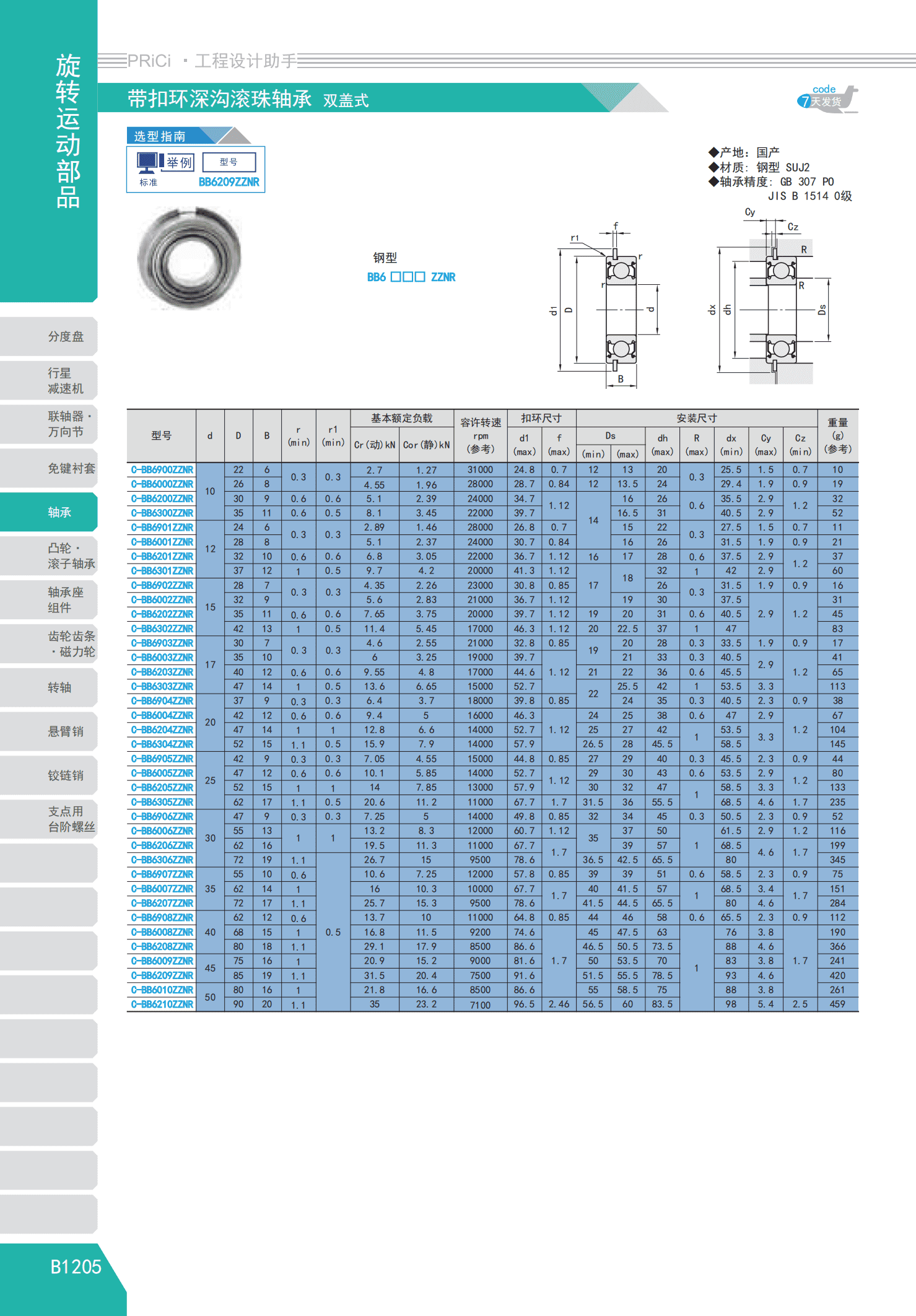916x1316 pixels.
Task: Open the 悬臂销 sidebar tab
Action: (x=49, y=731)
